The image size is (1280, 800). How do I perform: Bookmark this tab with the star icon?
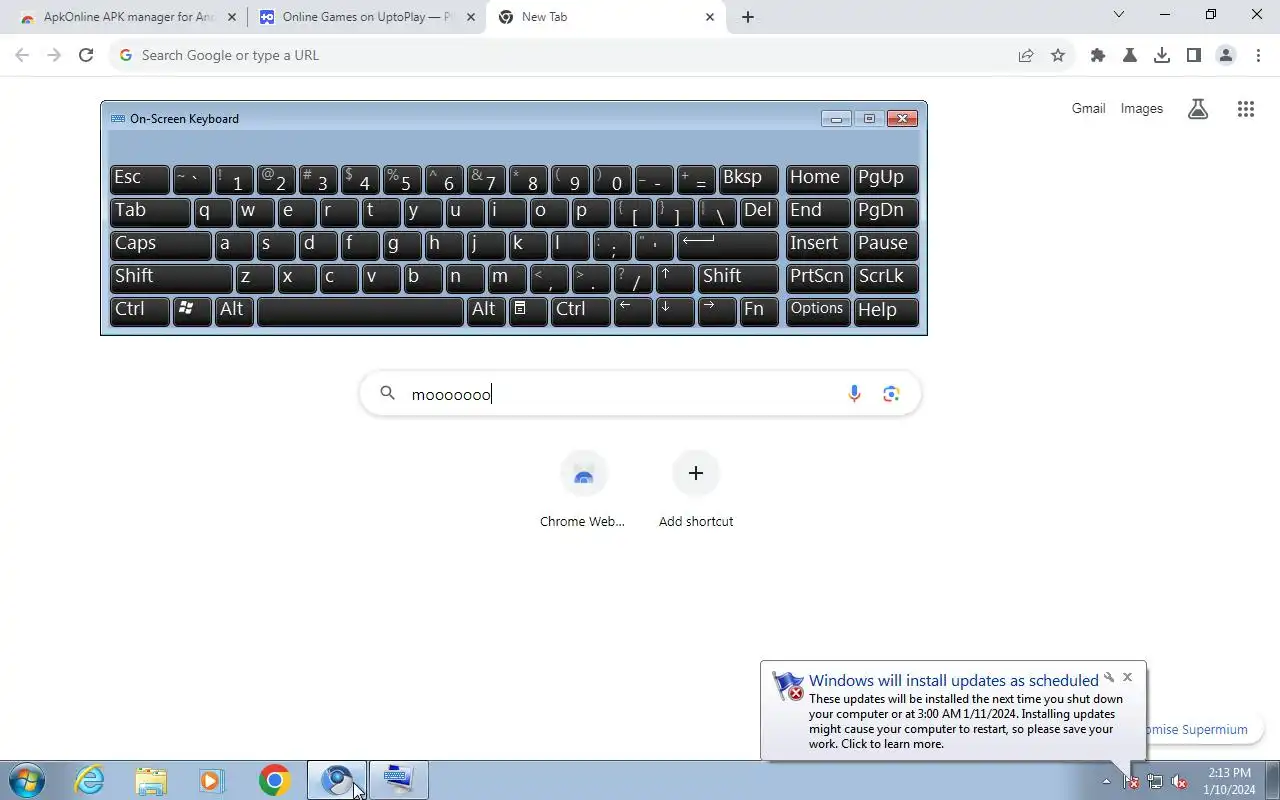[x=1058, y=55]
